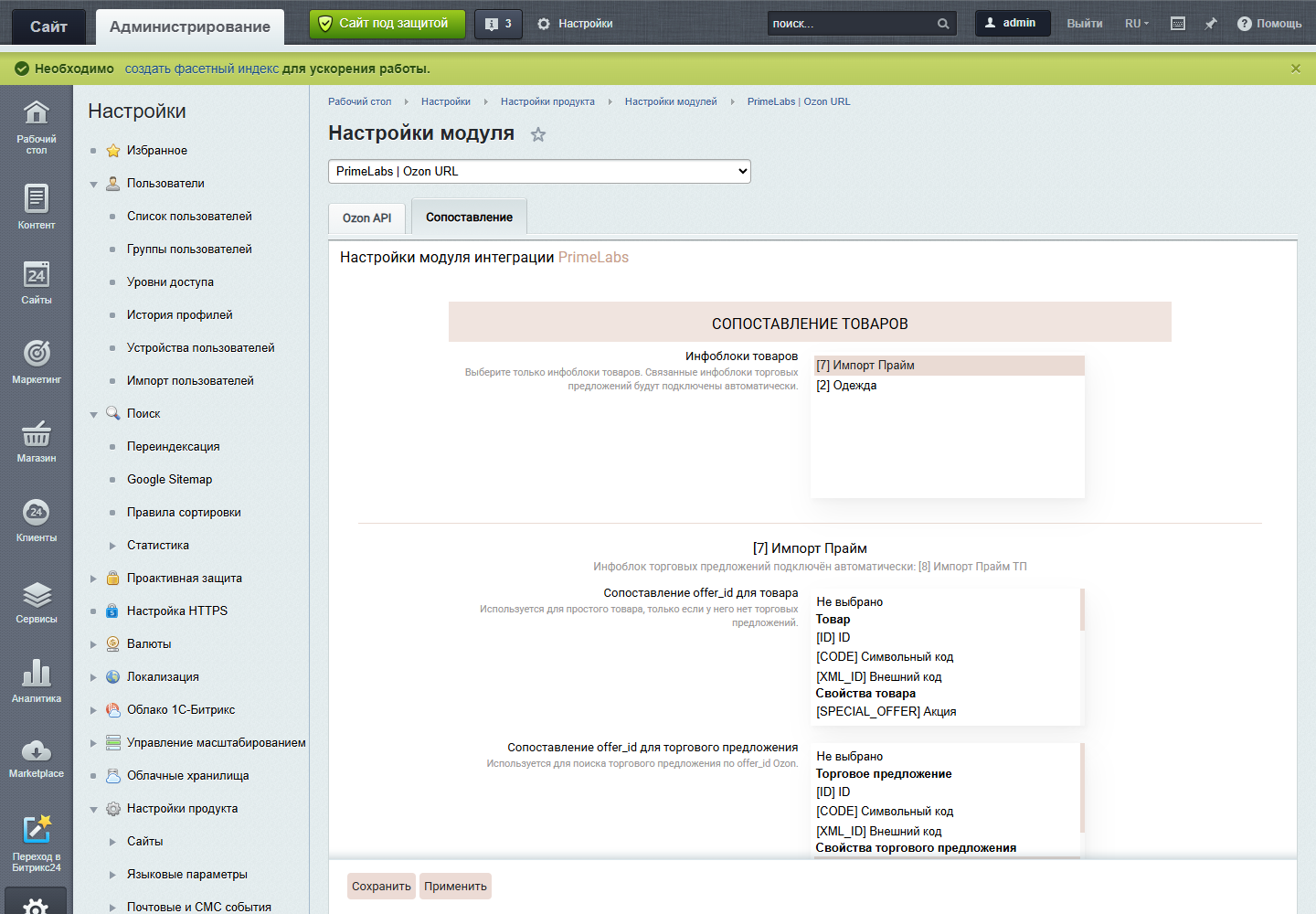Open Список пользователей in the settings tree
This screenshot has width=1316, height=914.
[x=189, y=217]
